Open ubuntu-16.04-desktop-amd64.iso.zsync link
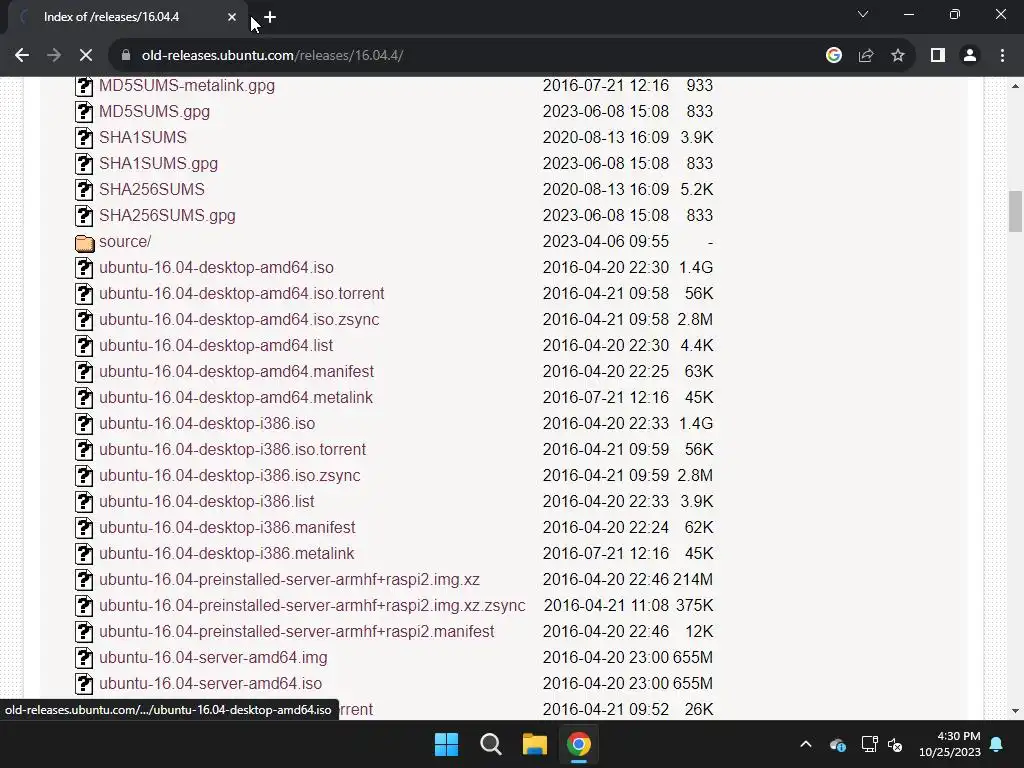The width and height of the screenshot is (1024, 768). (x=239, y=319)
